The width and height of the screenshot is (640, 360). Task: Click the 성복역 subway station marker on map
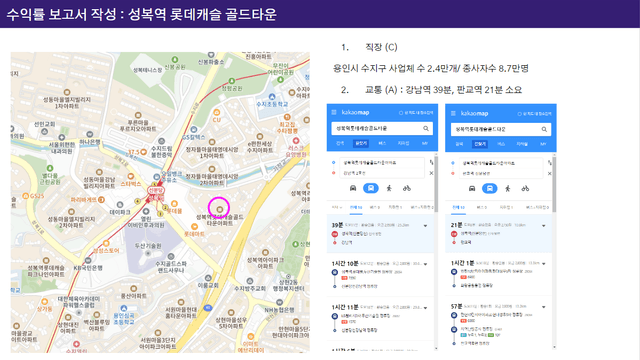click(156, 191)
